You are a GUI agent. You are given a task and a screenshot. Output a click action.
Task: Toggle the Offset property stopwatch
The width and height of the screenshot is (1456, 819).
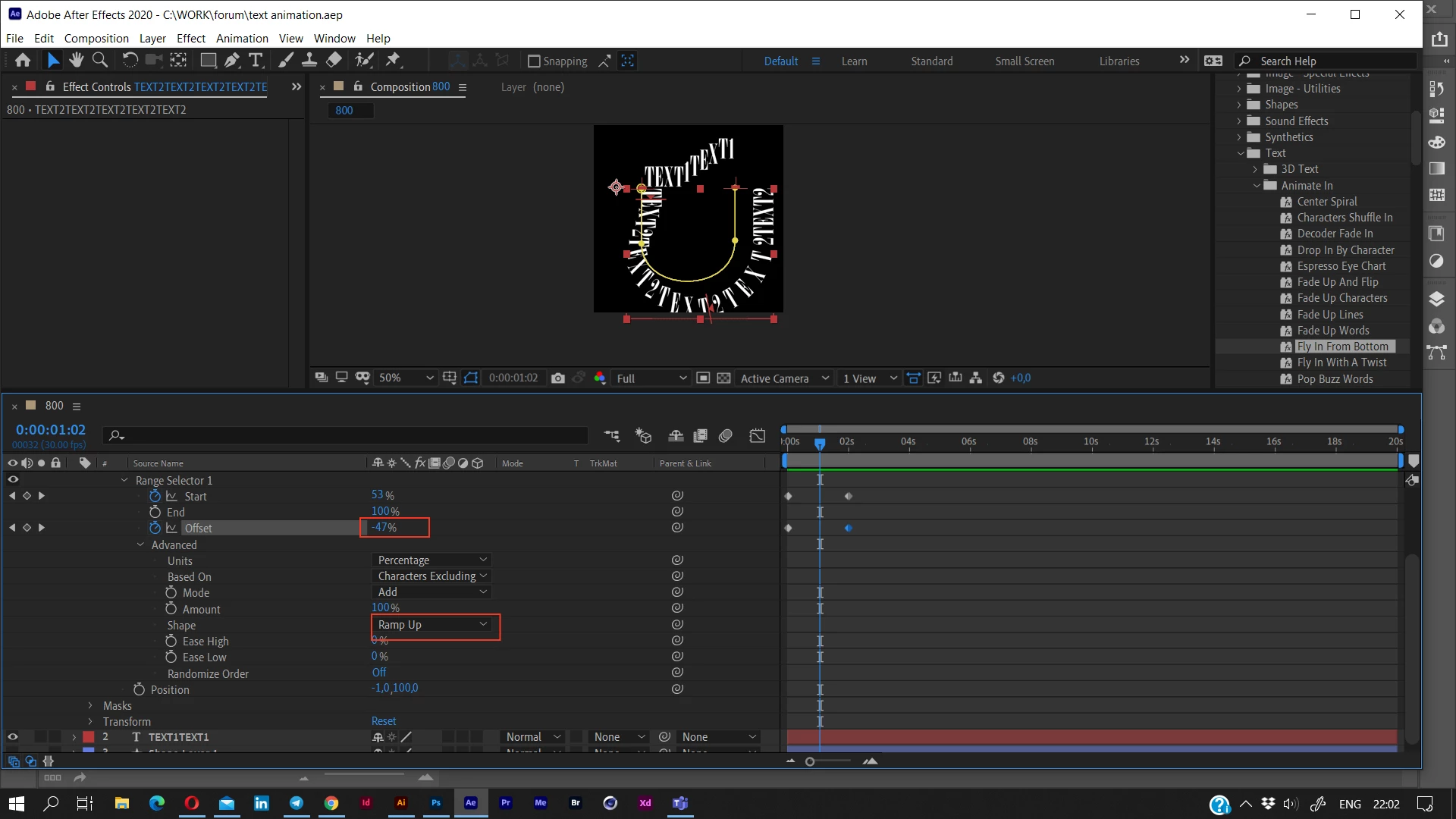[155, 528]
